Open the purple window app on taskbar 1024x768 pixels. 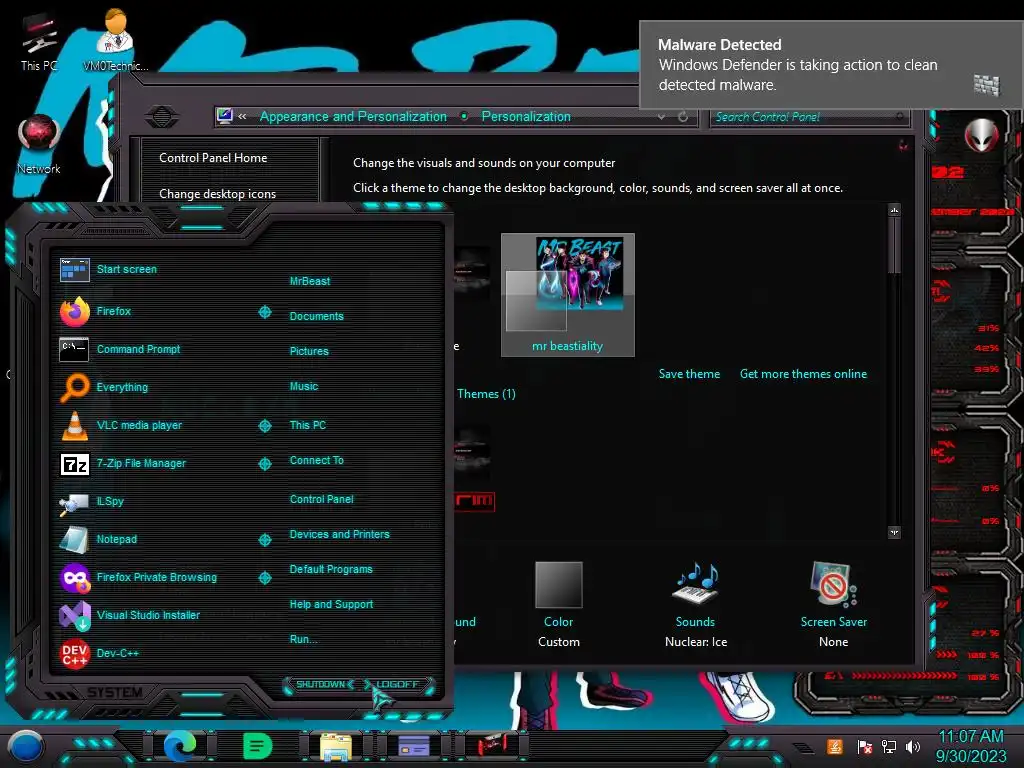click(413, 745)
